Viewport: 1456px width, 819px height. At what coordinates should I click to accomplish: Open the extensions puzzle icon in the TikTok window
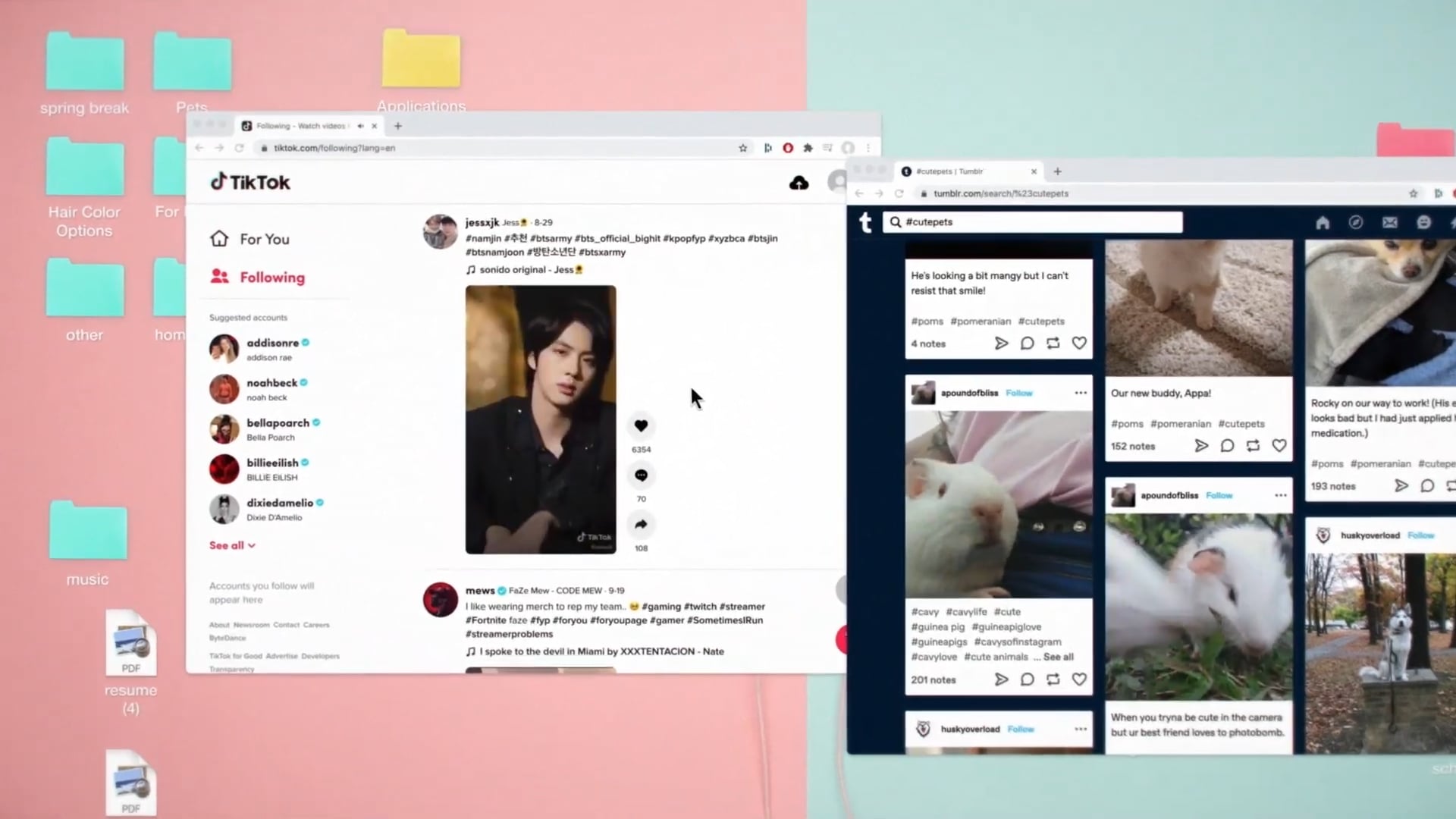pyautogui.click(x=808, y=148)
